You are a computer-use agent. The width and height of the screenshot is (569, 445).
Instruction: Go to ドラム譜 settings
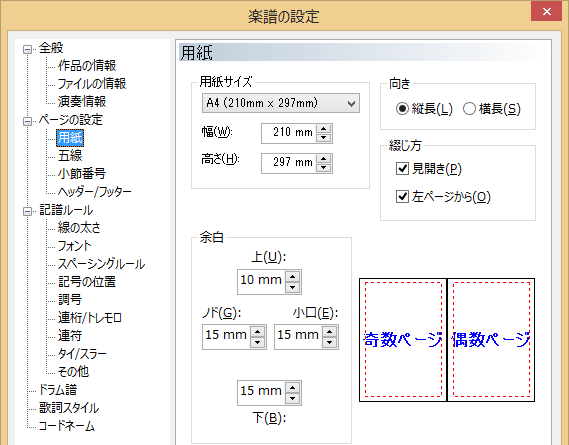pos(58,390)
